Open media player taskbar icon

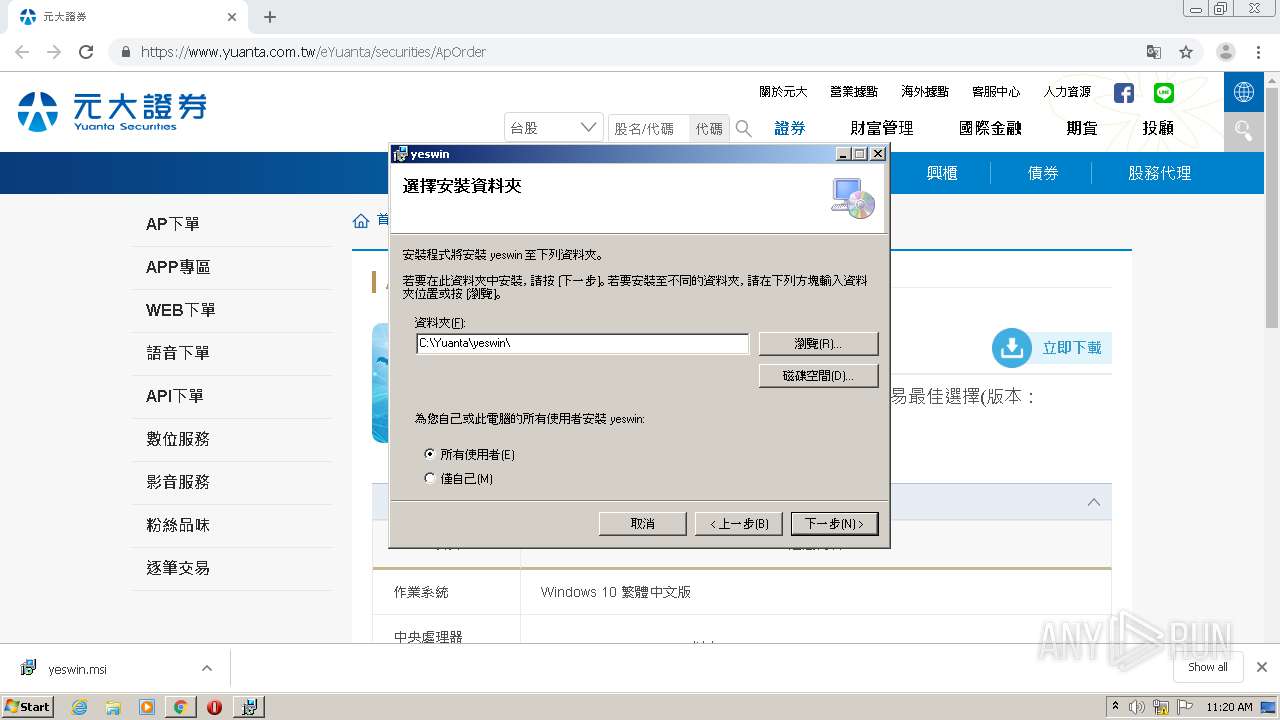click(147, 707)
